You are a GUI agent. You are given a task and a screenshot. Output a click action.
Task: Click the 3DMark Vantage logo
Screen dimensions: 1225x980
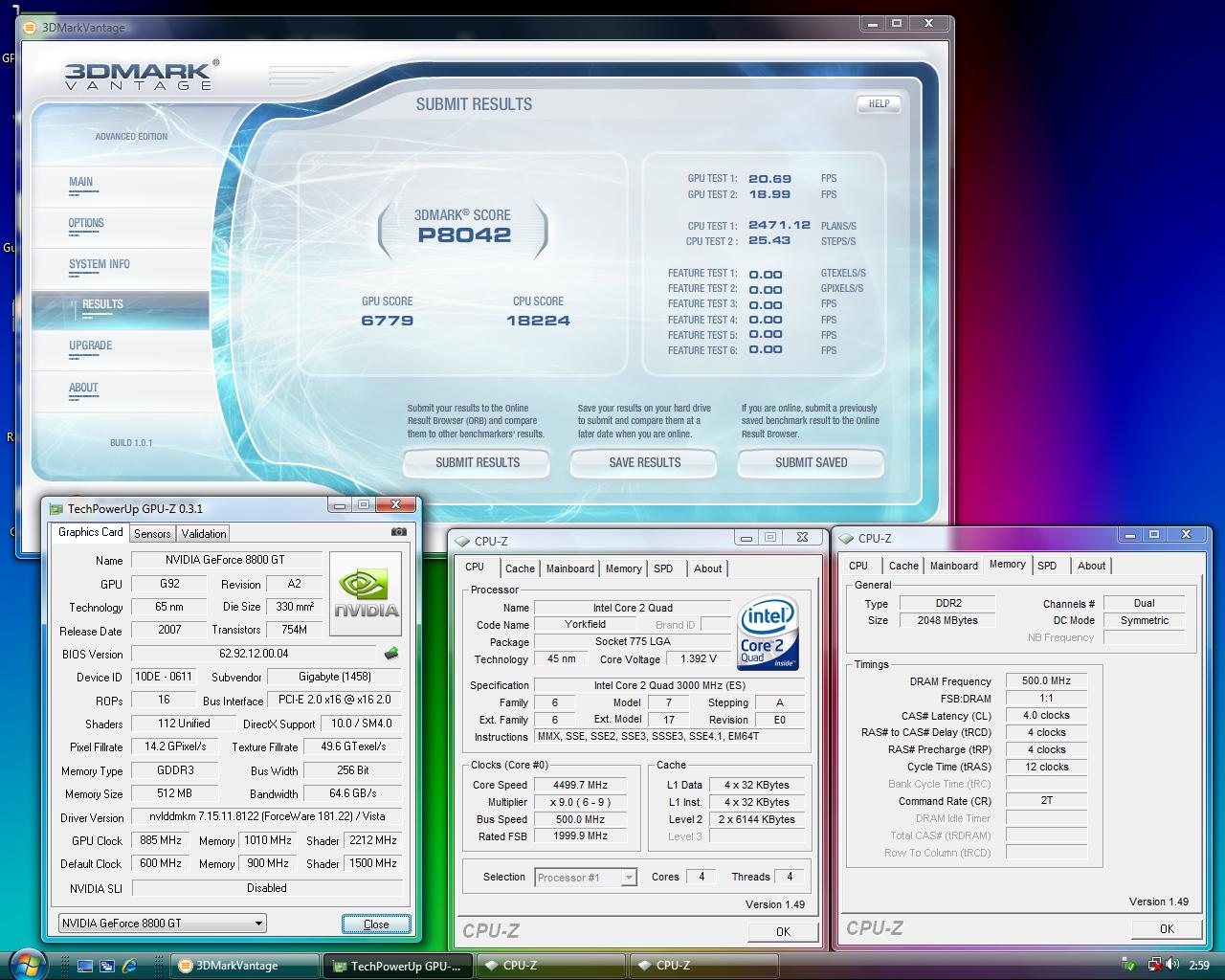point(142,76)
